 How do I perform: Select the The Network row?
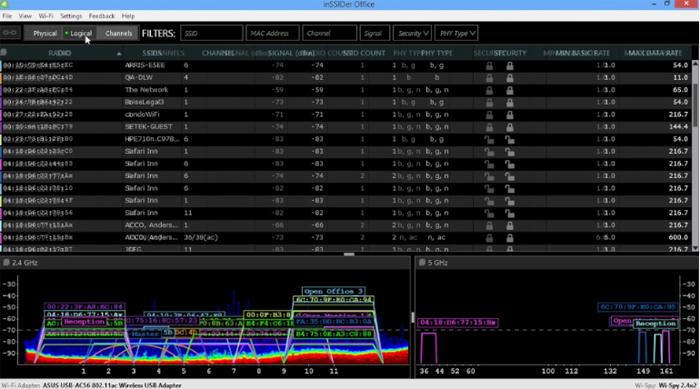click(x=346, y=90)
